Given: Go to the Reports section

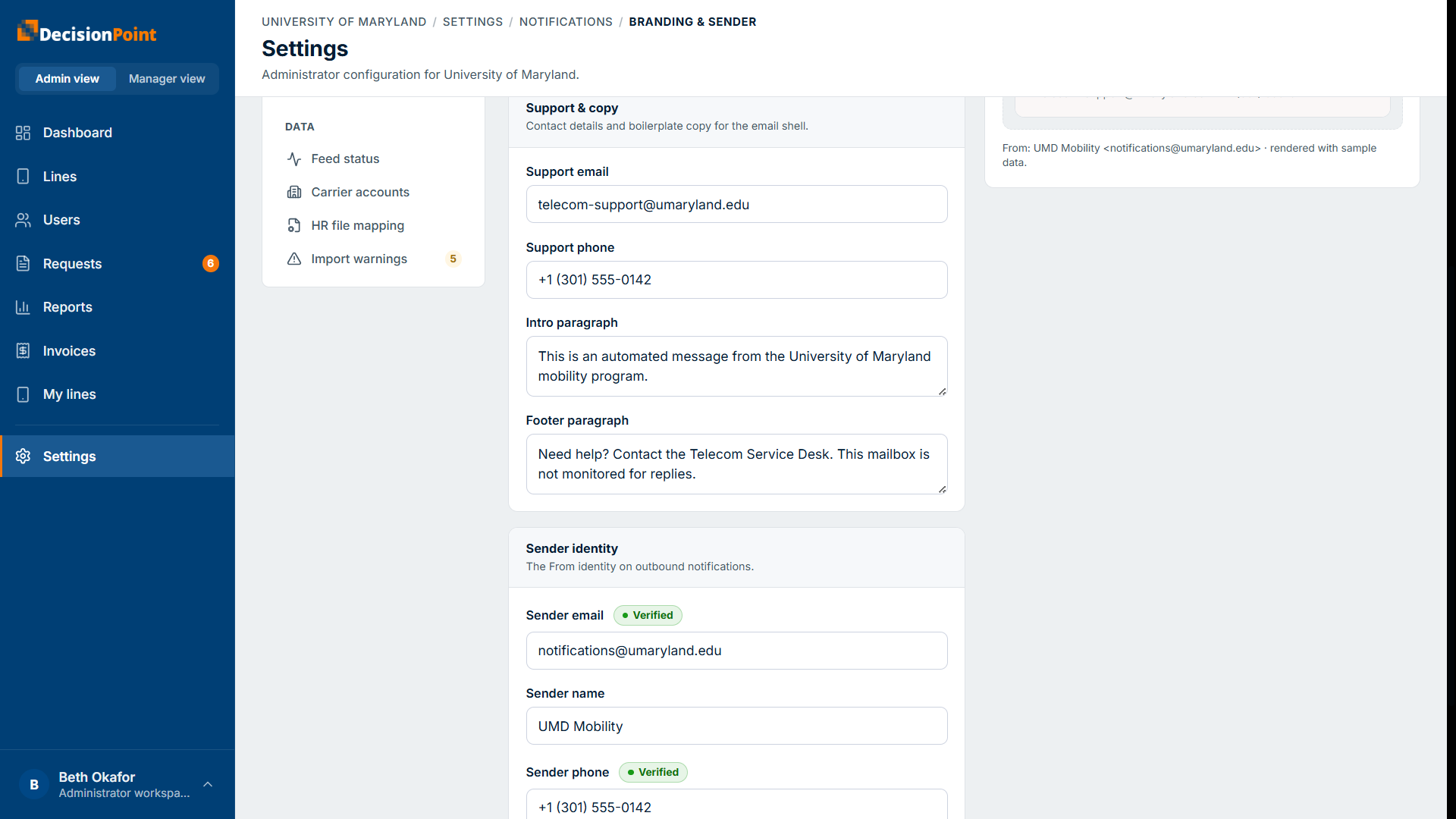Looking at the screenshot, I should coord(118,307).
